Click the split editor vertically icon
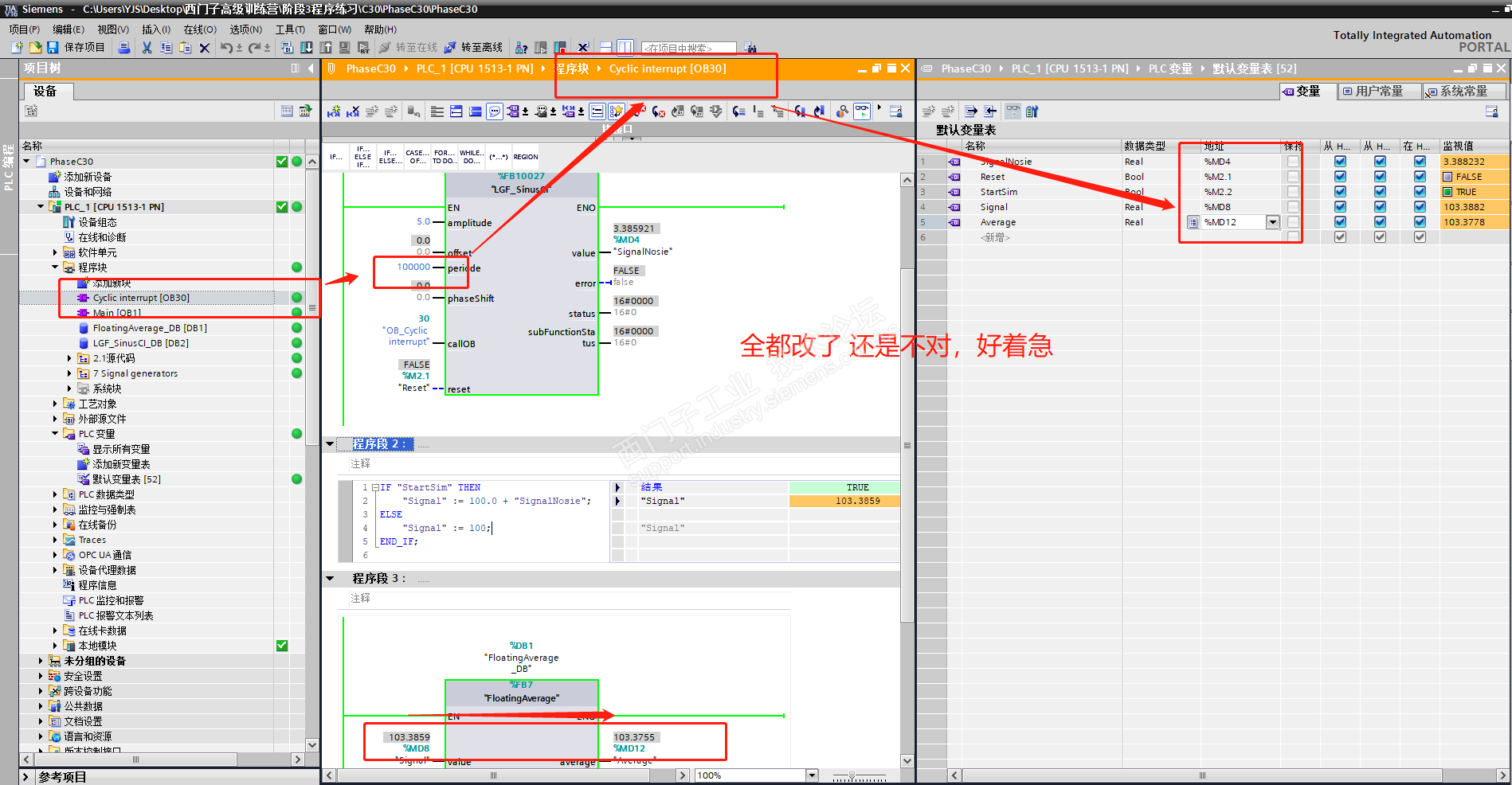1512x785 pixels. tap(625, 48)
